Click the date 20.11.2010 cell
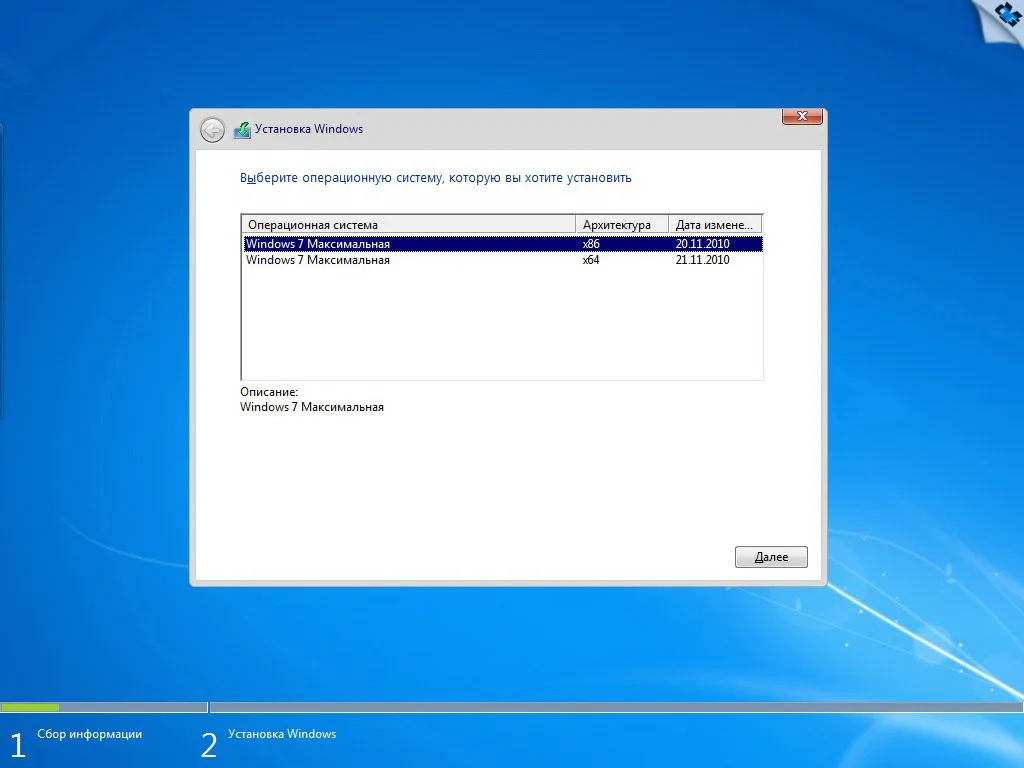Screen dimensions: 1024x768 pos(703,244)
